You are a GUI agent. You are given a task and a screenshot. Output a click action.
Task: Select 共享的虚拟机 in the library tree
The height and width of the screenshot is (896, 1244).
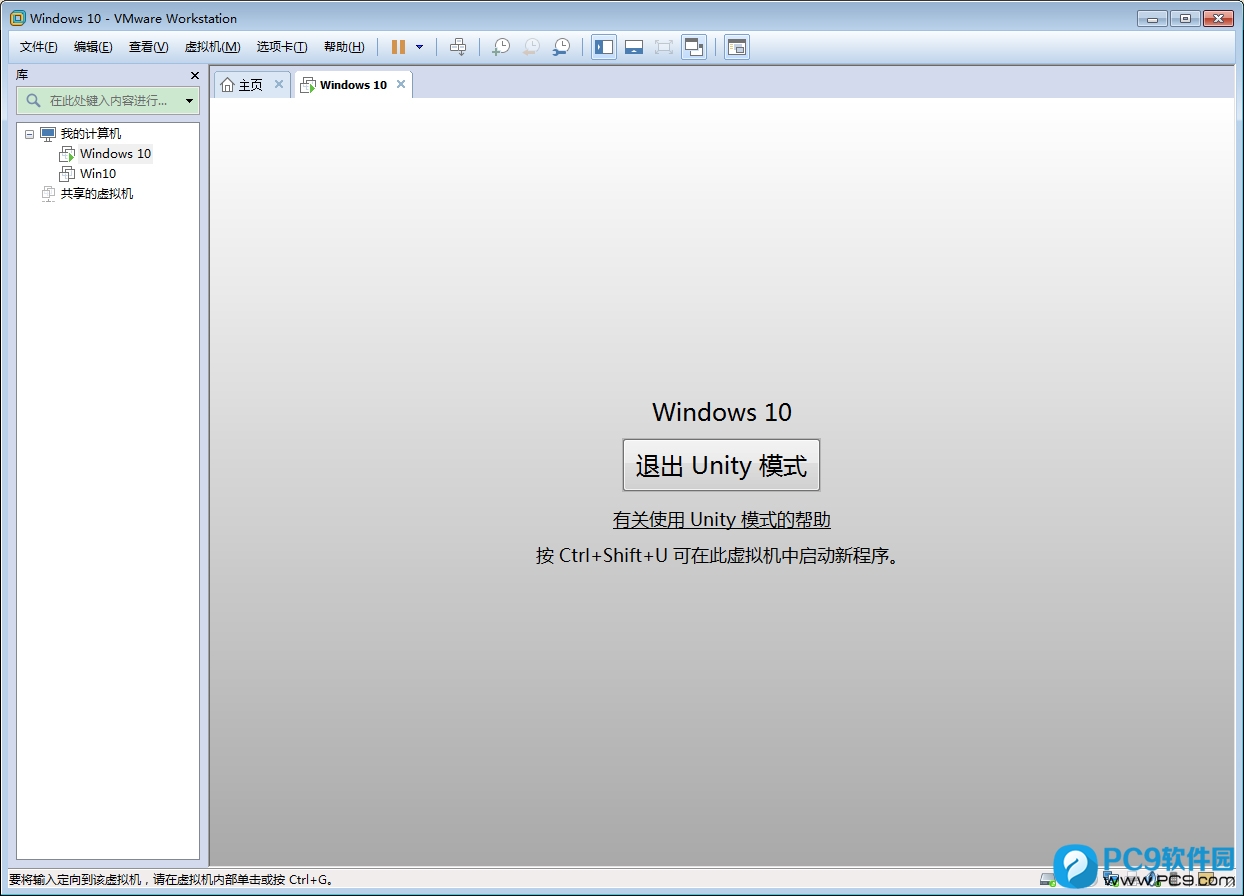coord(97,194)
